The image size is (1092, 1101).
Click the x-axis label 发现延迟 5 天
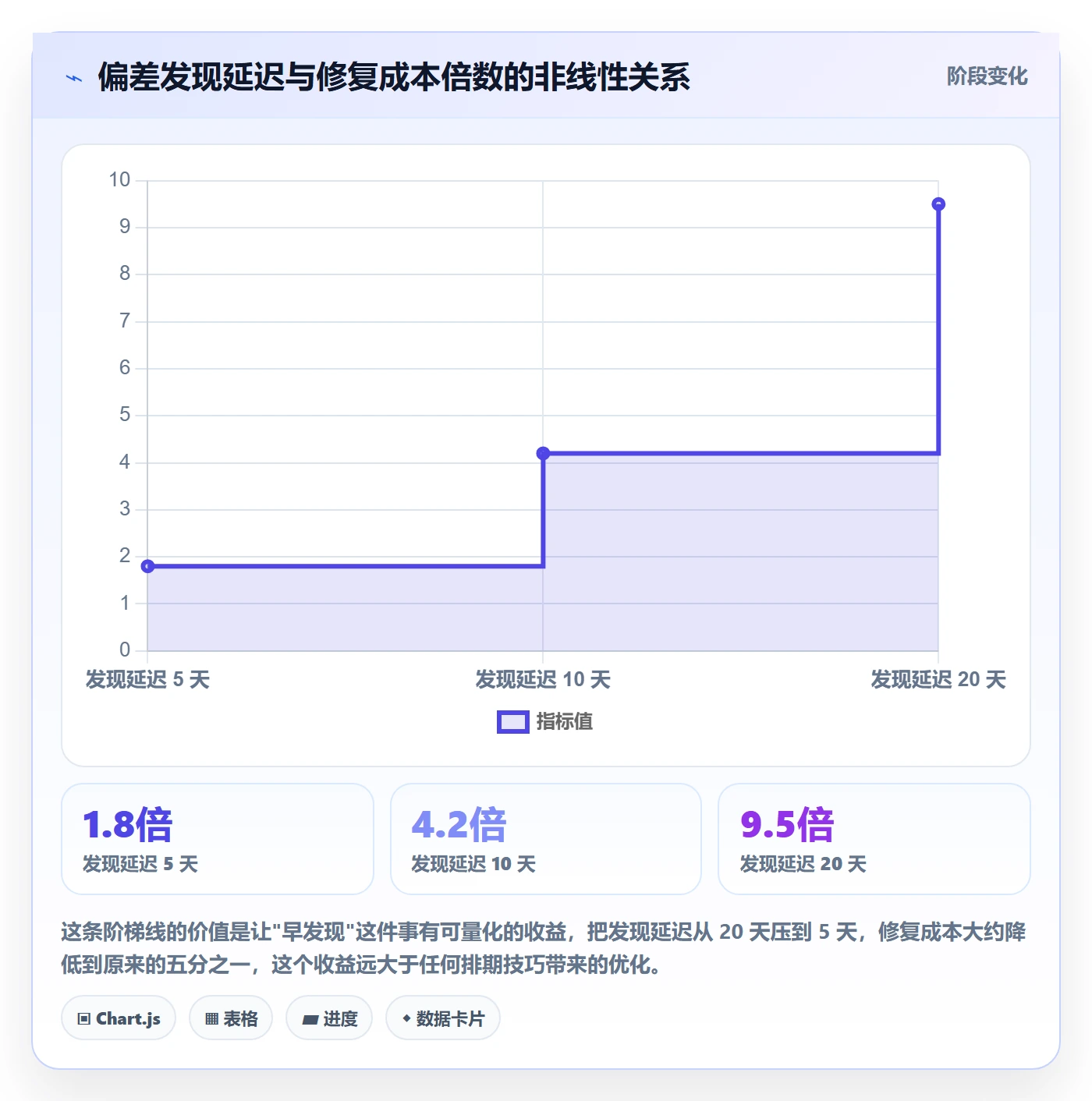(x=147, y=680)
